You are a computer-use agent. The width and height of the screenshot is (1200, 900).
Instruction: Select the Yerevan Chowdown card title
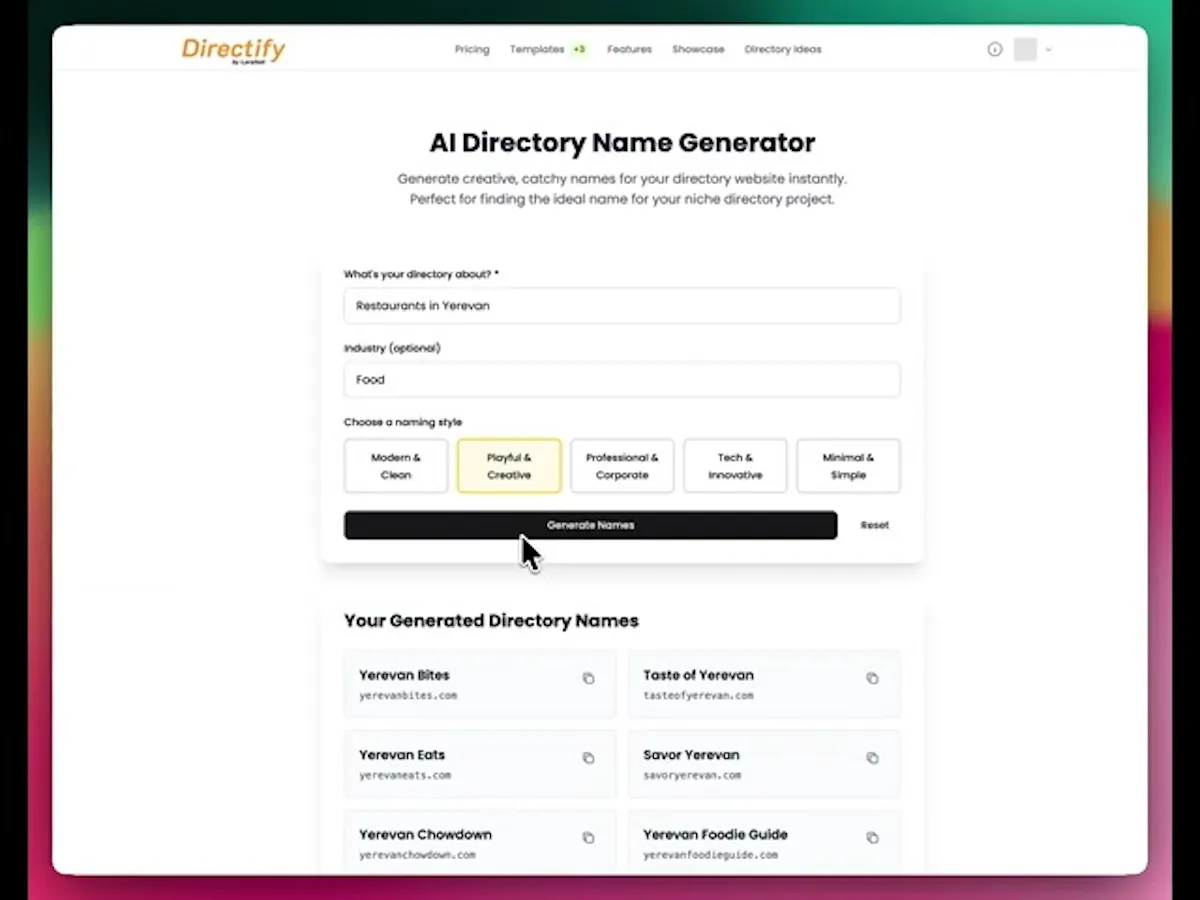tap(425, 835)
